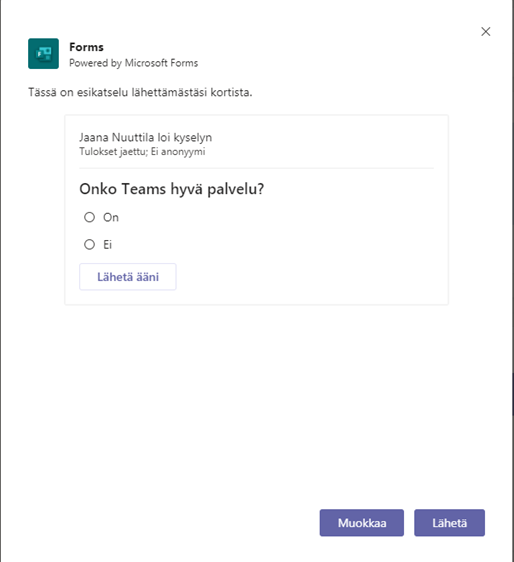Click "Tässä on esikatselu lähettämästäsi kortista." text
The image size is (514, 562).
(x=140, y=92)
